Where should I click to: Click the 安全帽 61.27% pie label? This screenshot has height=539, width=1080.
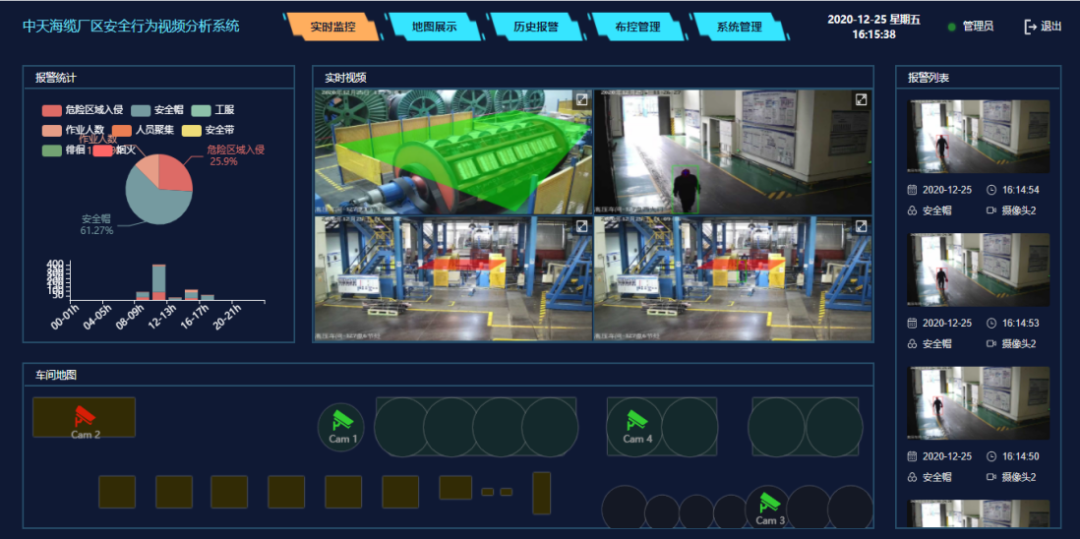(97, 224)
